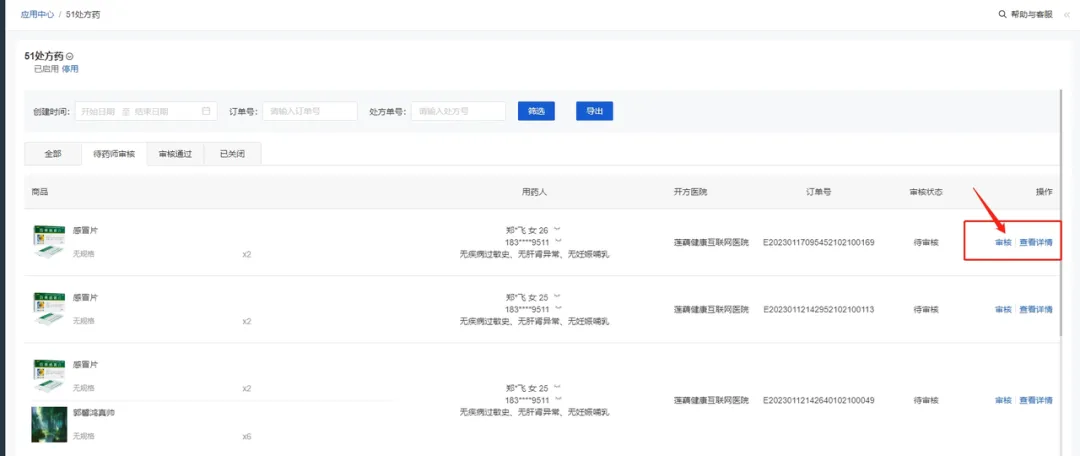This screenshot has height=456, width=1080.
Task: Export the list with the 导出 button
Action: (x=594, y=111)
